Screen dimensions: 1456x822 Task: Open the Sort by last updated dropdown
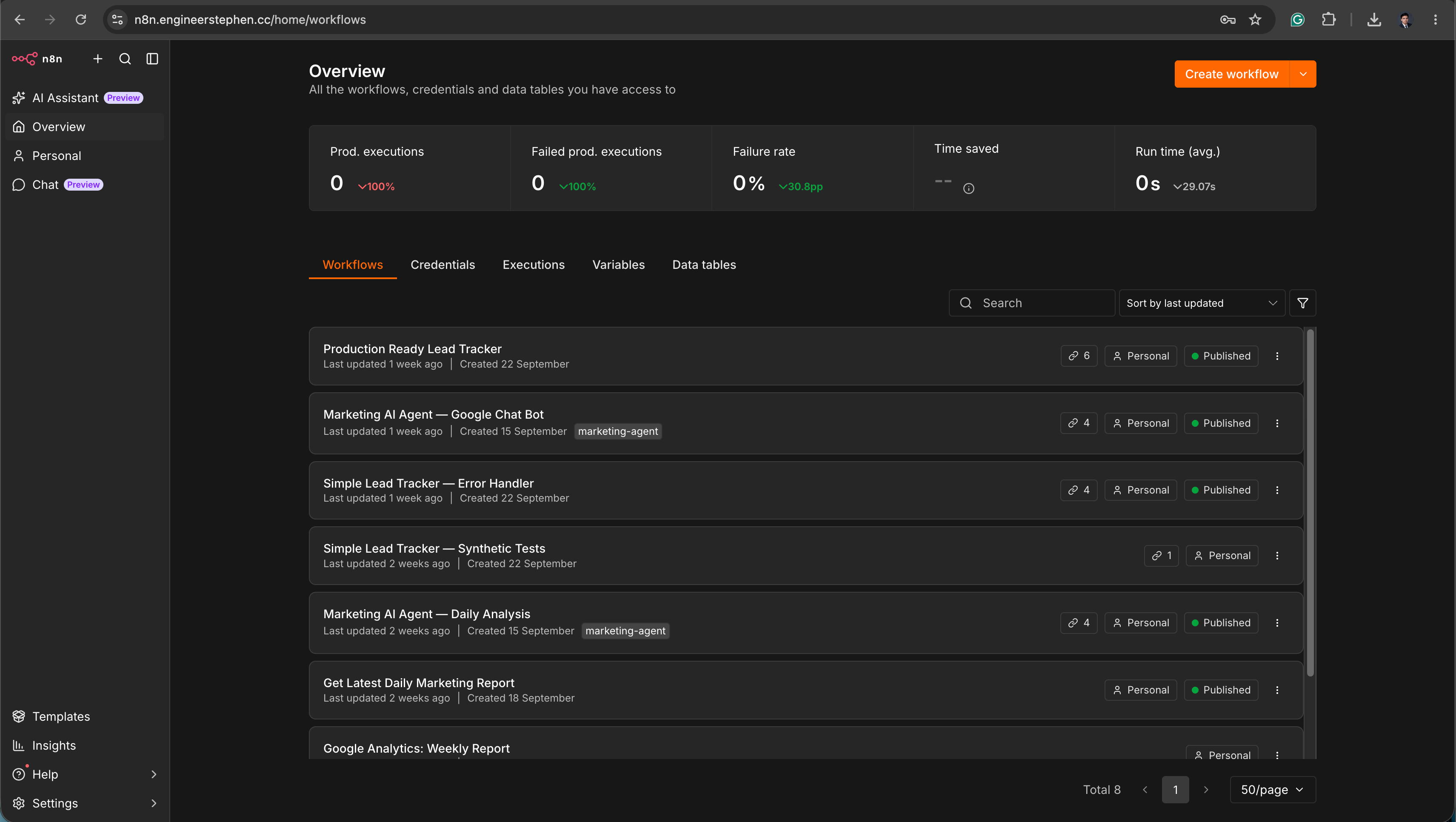[1202, 303]
